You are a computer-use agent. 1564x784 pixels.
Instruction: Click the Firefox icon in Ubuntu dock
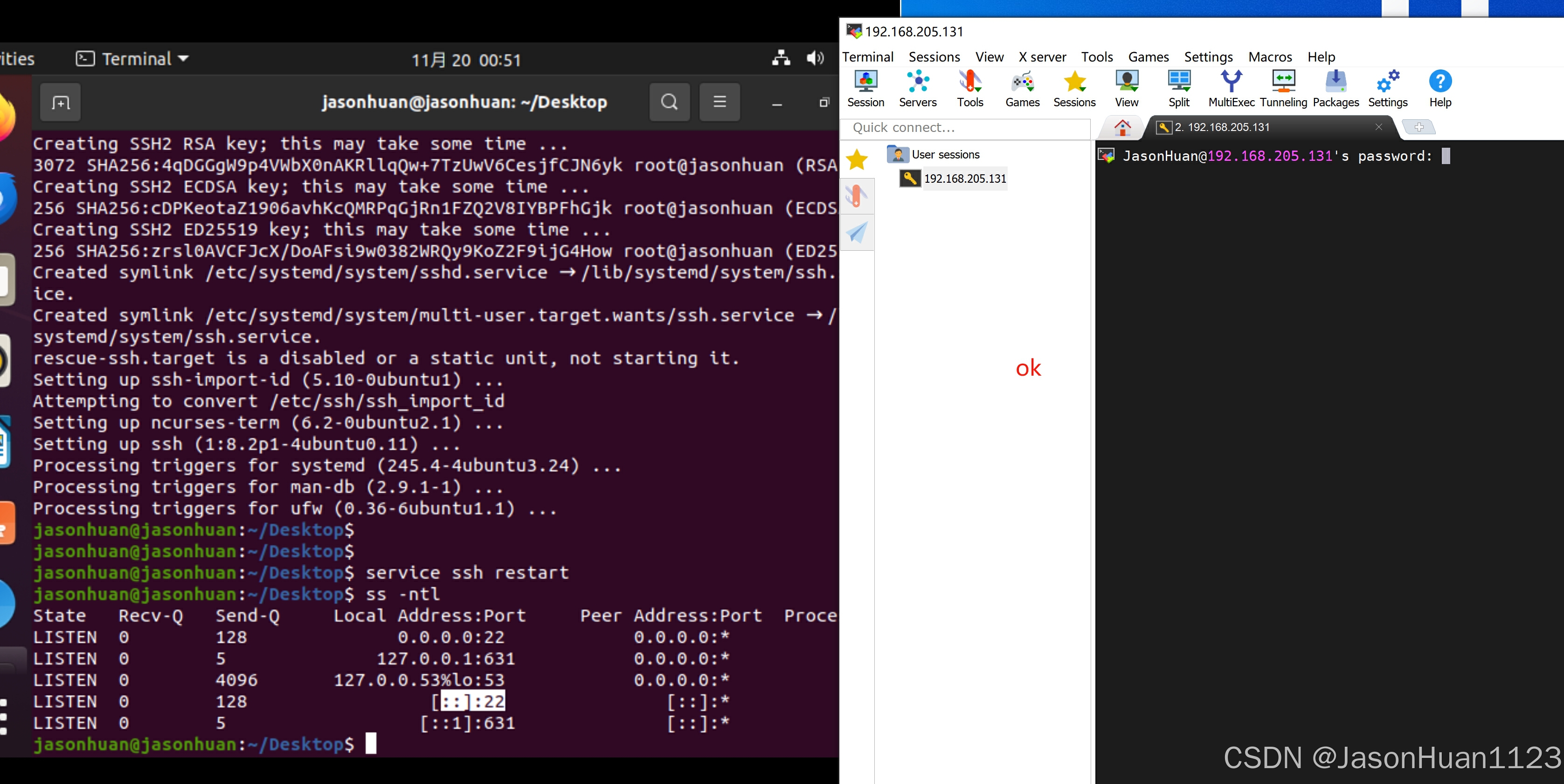click(6, 117)
